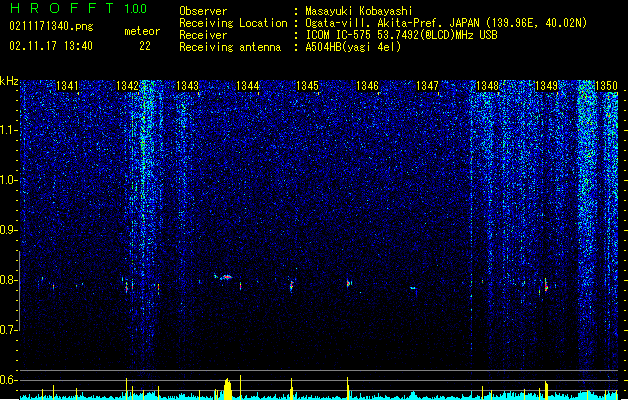Click the 1341 time marker
This screenshot has height=400, width=629.
click(x=67, y=86)
